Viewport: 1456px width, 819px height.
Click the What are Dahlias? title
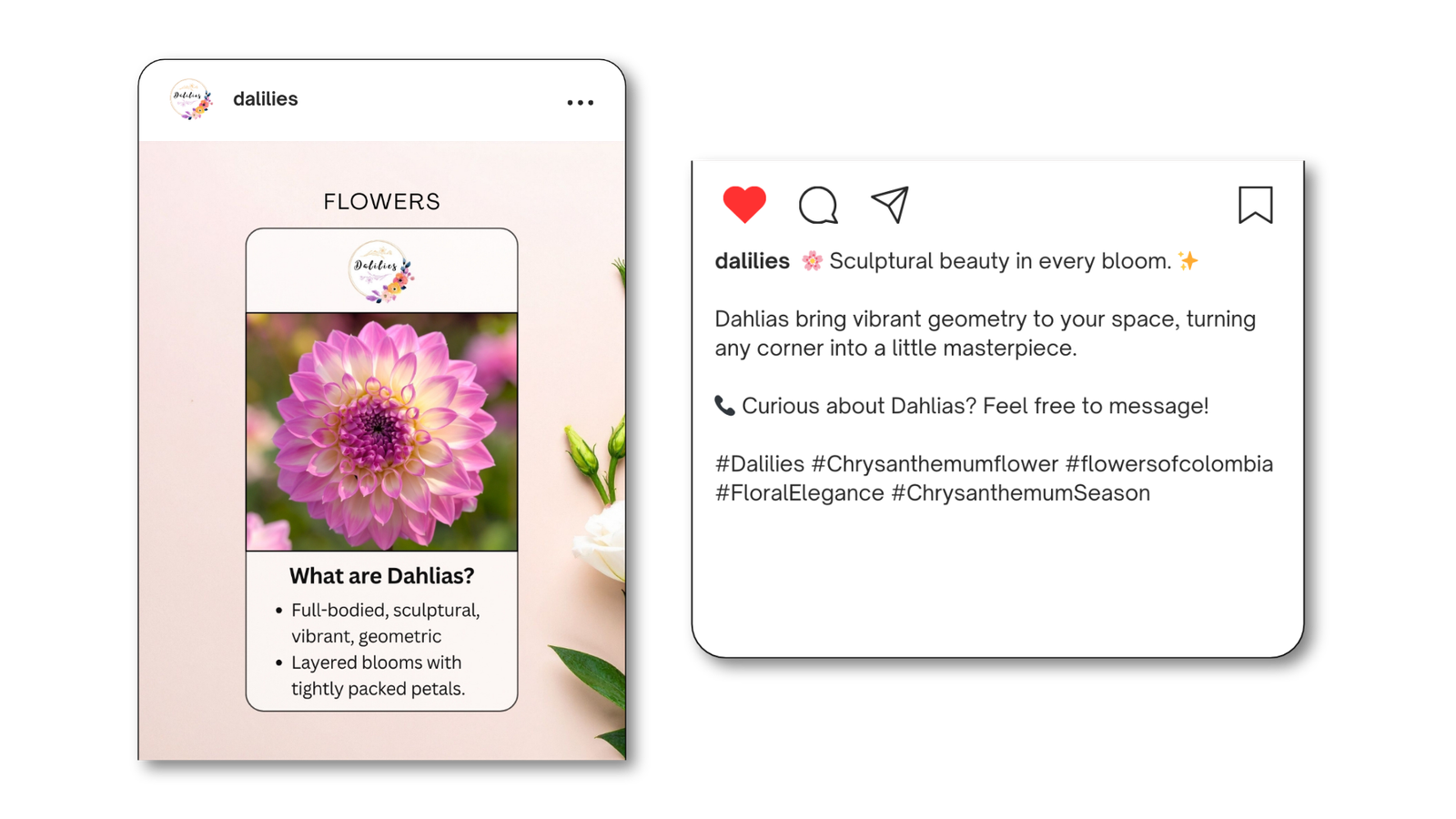[381, 576]
